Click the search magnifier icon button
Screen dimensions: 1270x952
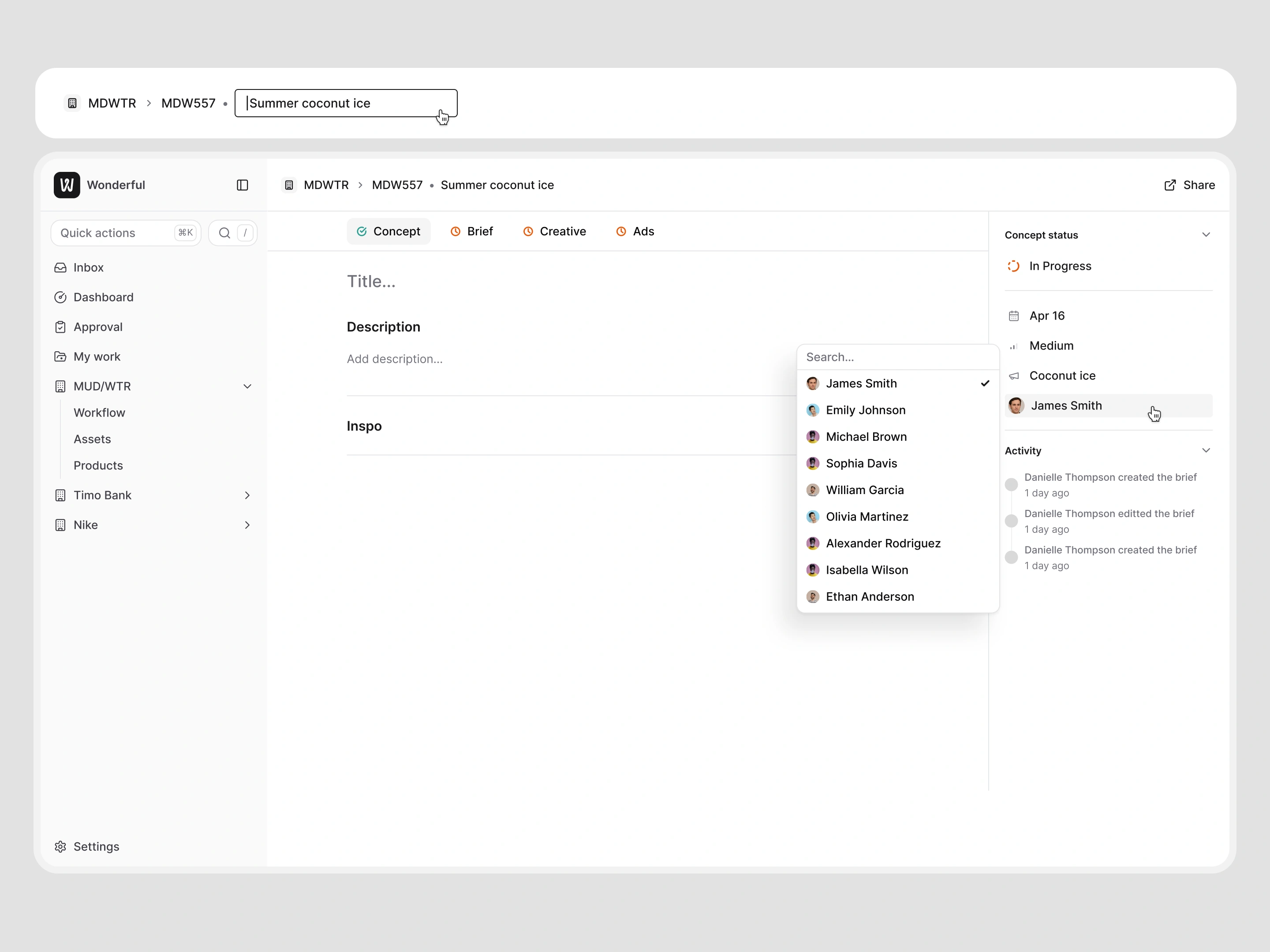pos(224,233)
